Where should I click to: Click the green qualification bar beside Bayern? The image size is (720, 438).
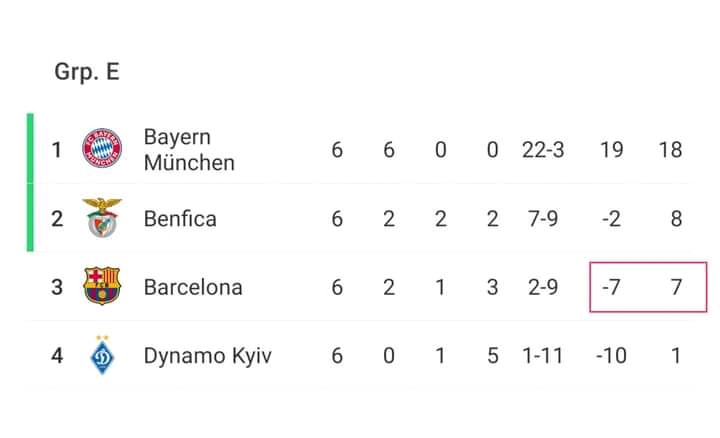30,148
